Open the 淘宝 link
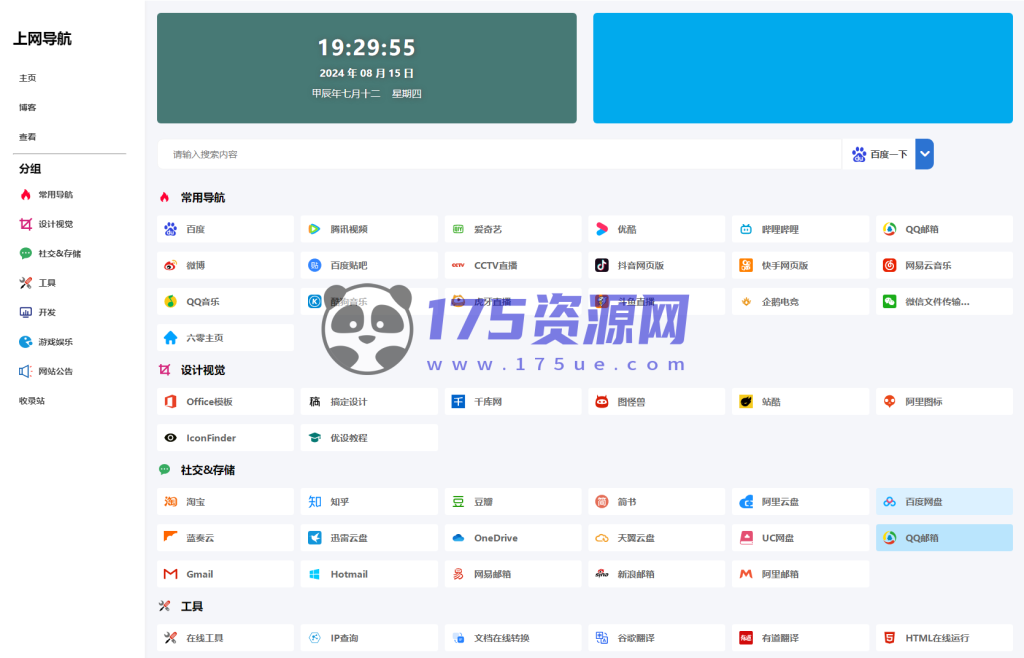Viewport: 1024px width, 658px height. (x=225, y=501)
